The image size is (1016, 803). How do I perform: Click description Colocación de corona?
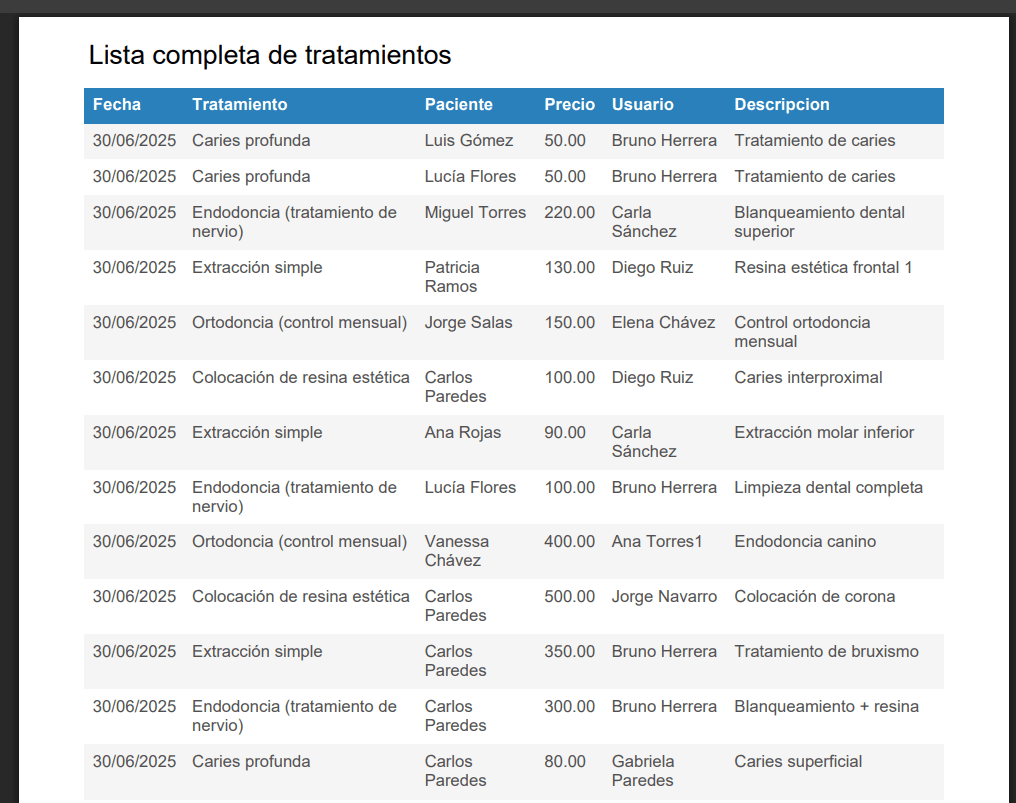[816, 596]
